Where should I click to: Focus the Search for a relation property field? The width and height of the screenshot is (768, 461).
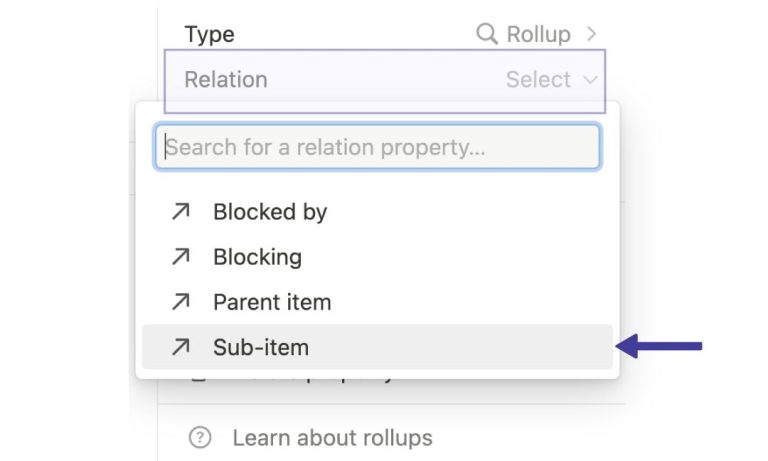[377, 147]
